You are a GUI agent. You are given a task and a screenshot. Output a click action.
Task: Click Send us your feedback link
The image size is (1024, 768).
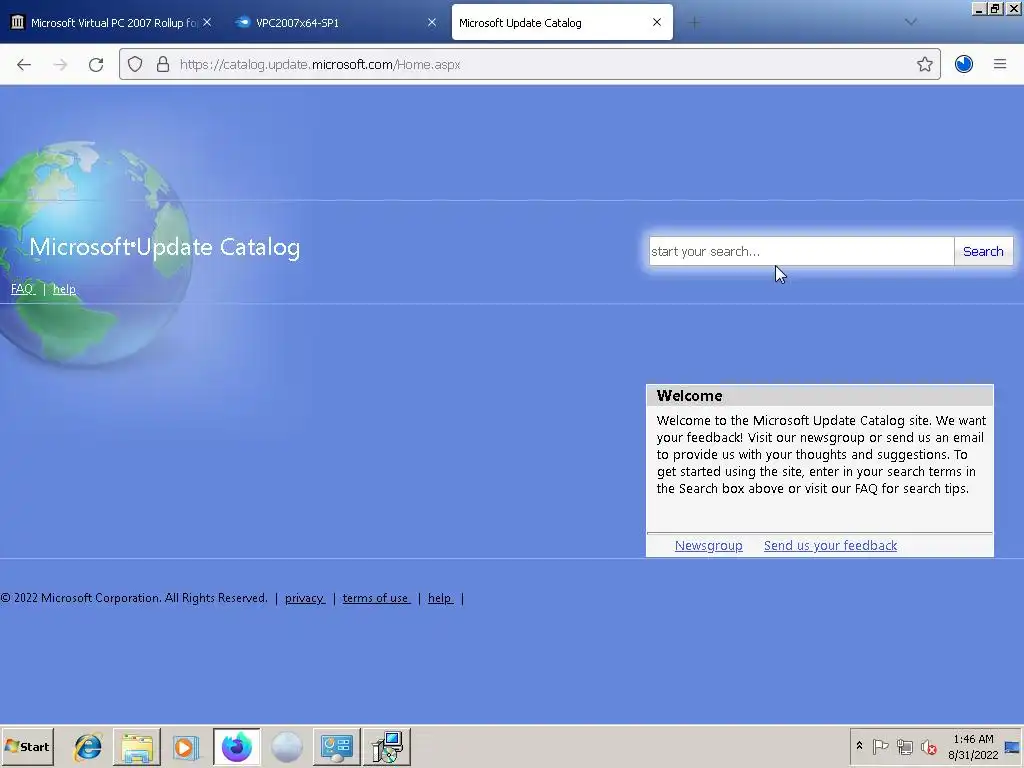click(x=830, y=545)
